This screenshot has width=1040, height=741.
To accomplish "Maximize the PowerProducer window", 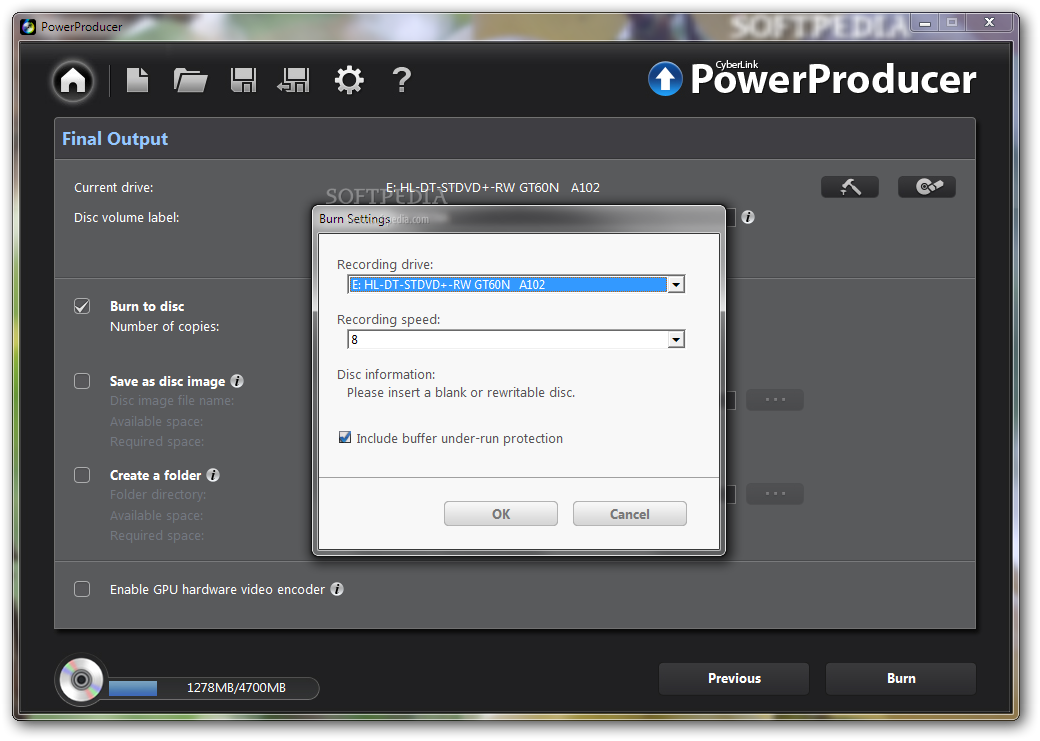I will [952, 23].
